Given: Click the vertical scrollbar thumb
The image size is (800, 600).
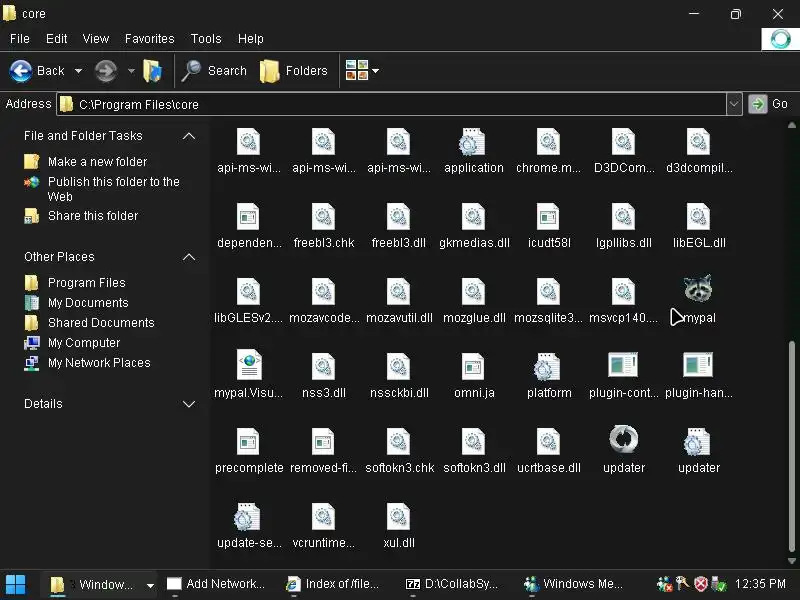Looking at the screenshot, I should click(x=792, y=446).
